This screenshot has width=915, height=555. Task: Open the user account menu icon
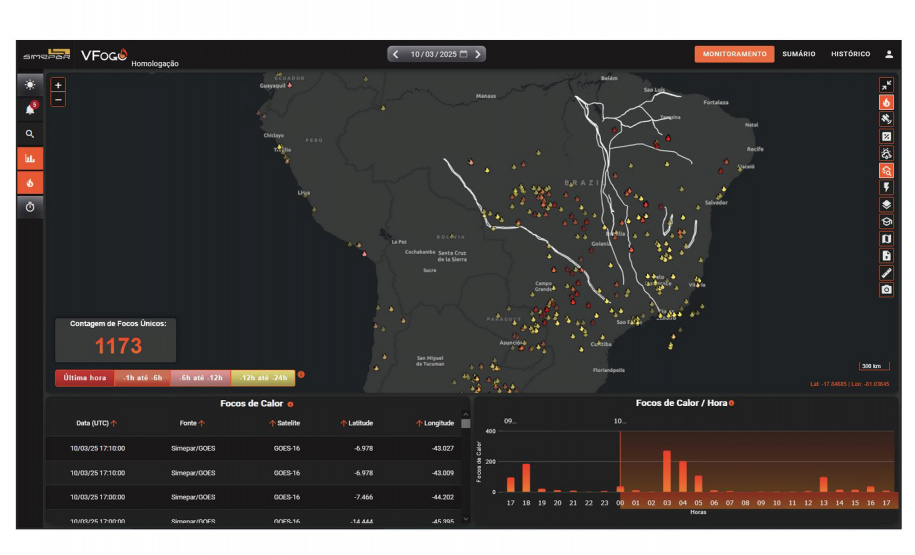coord(889,54)
